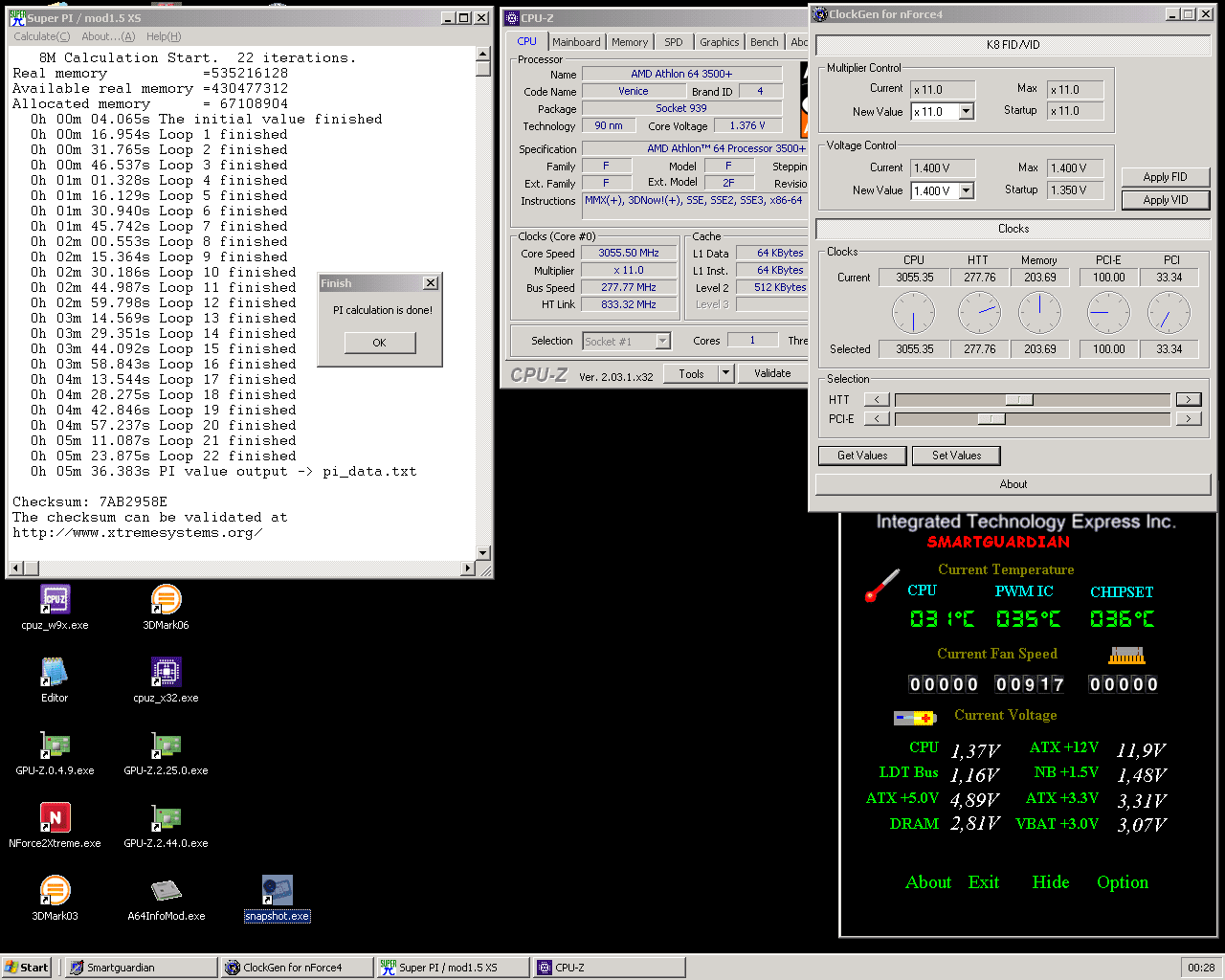1225x980 pixels.
Task: Click the Super PI title bar icon
Action: click(17, 18)
